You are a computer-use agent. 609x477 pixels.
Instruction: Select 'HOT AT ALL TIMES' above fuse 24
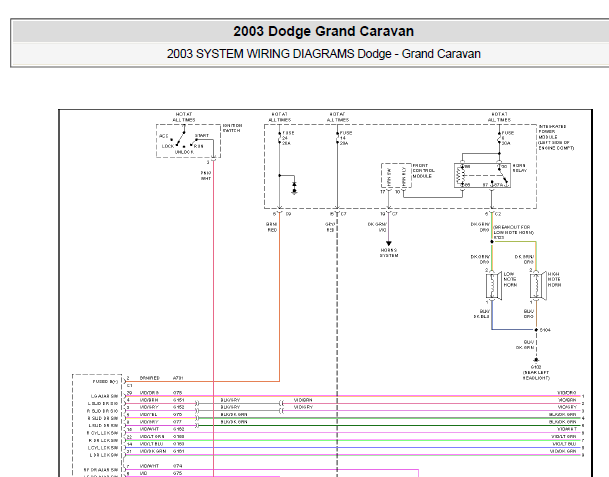[279, 117]
